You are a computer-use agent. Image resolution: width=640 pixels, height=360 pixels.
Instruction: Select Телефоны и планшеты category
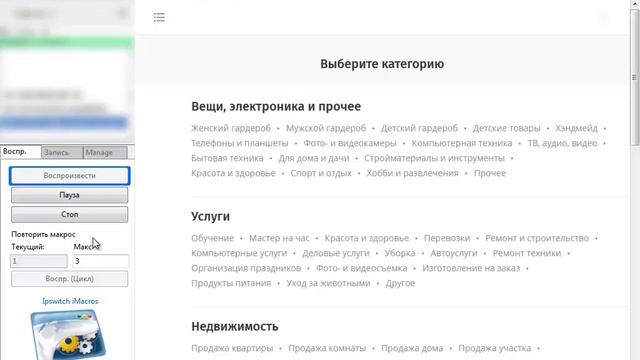click(240, 143)
